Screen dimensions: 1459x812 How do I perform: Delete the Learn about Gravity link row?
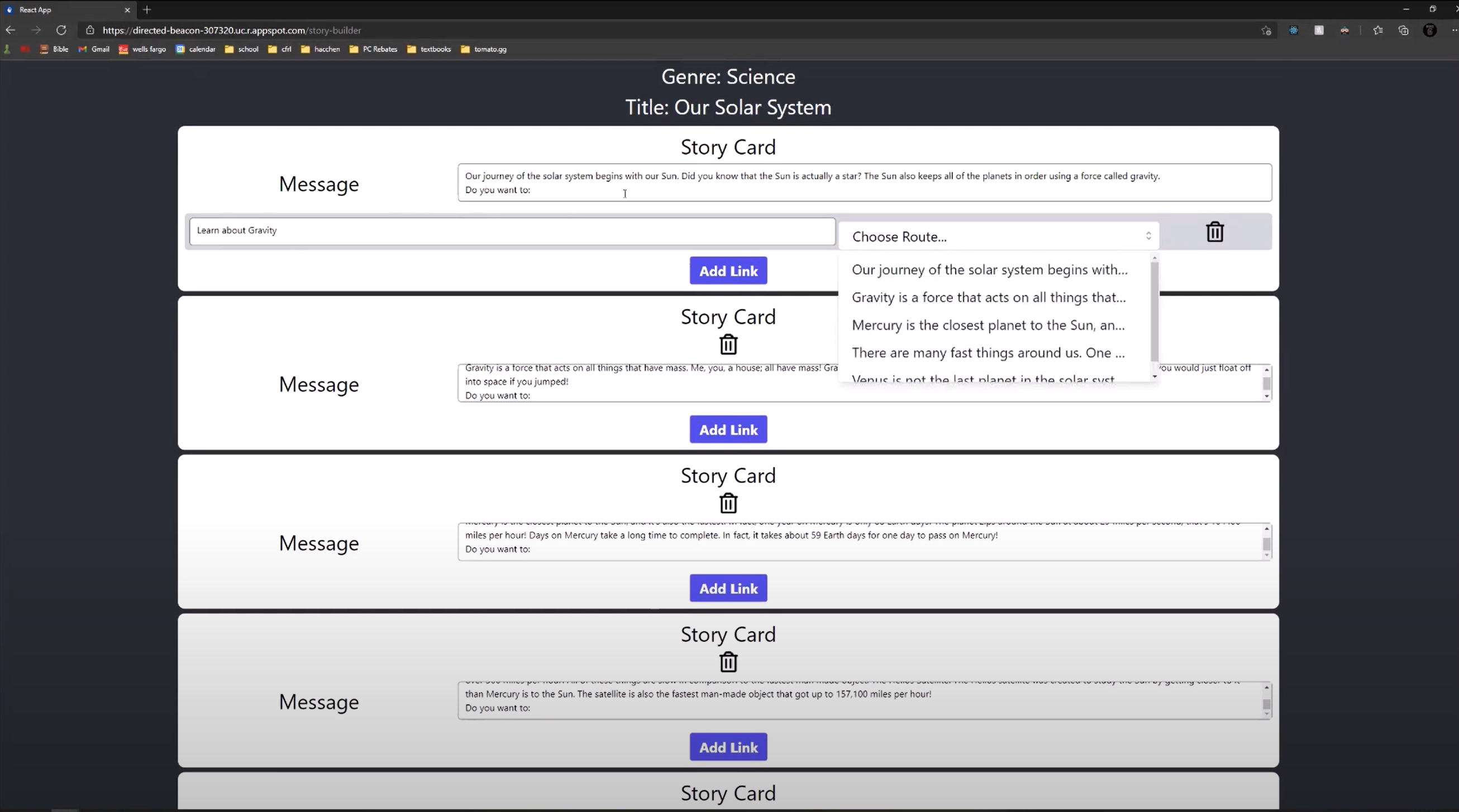[1214, 232]
